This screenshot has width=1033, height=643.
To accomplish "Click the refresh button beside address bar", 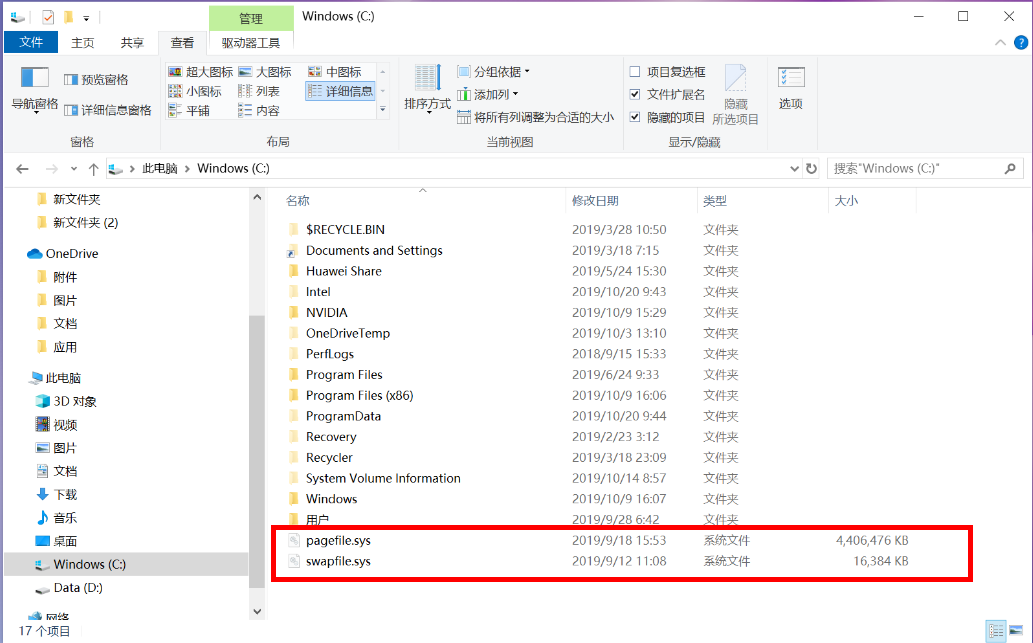I will point(811,169).
